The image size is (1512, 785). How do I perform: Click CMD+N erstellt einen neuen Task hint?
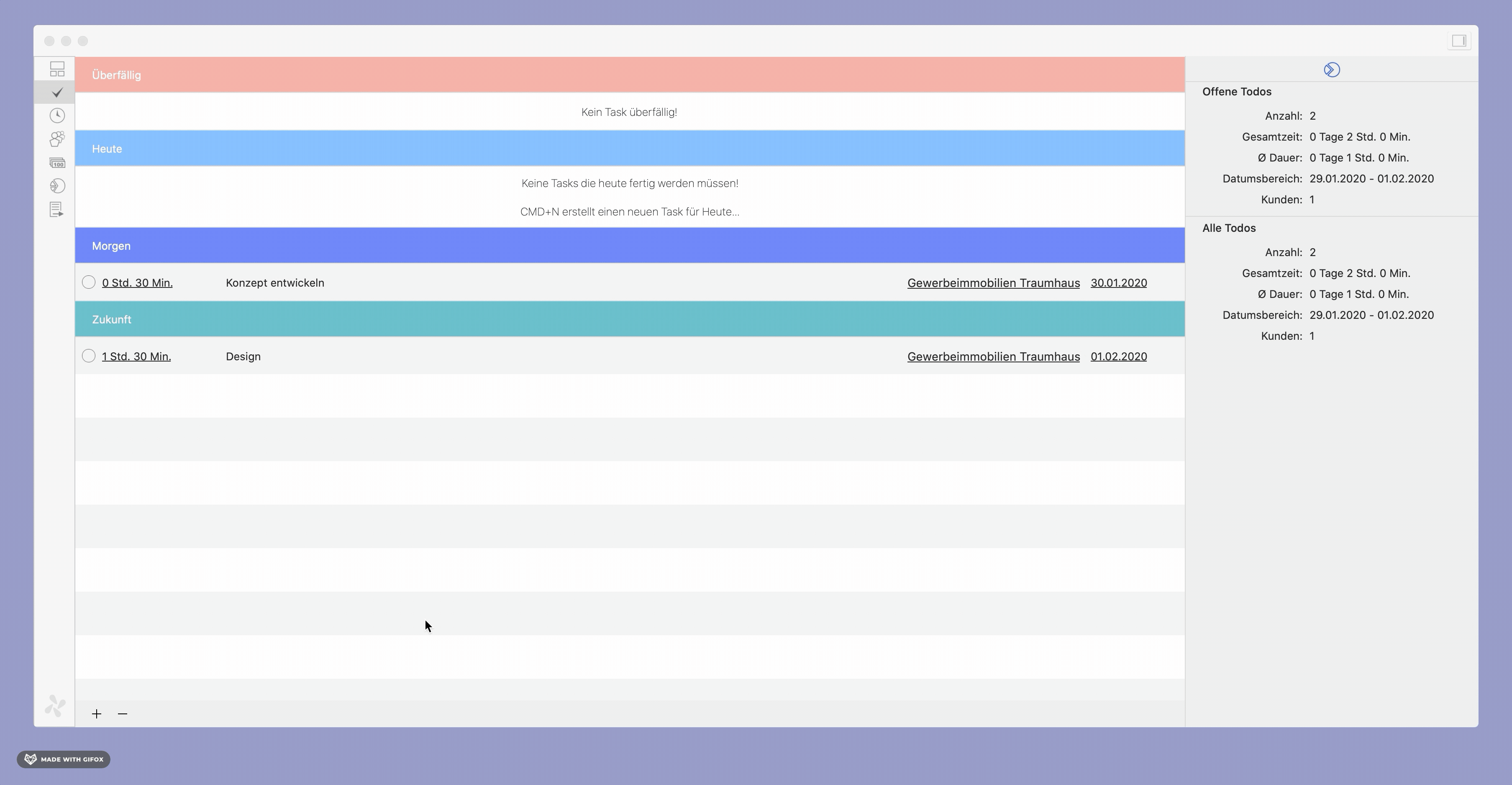coord(630,211)
